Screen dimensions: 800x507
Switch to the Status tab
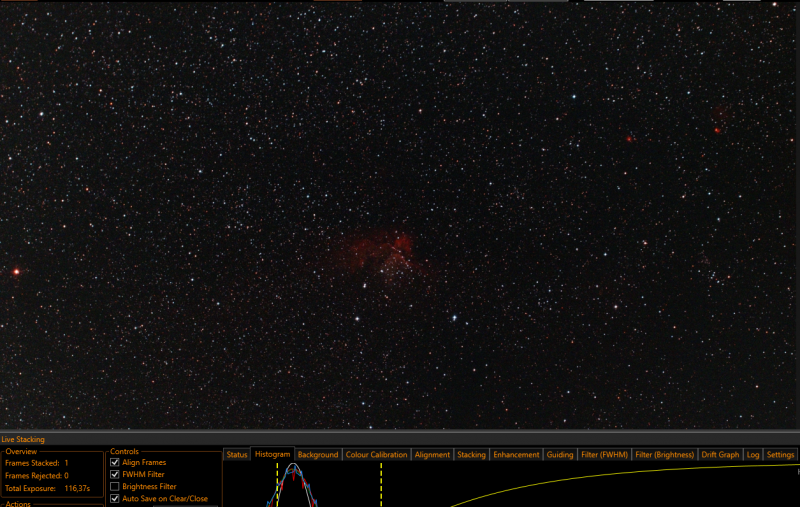click(237, 454)
